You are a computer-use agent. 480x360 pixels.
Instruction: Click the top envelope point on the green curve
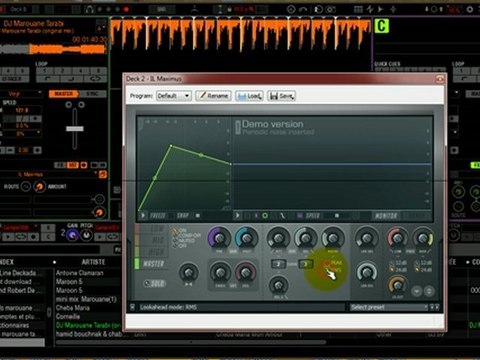point(171,146)
